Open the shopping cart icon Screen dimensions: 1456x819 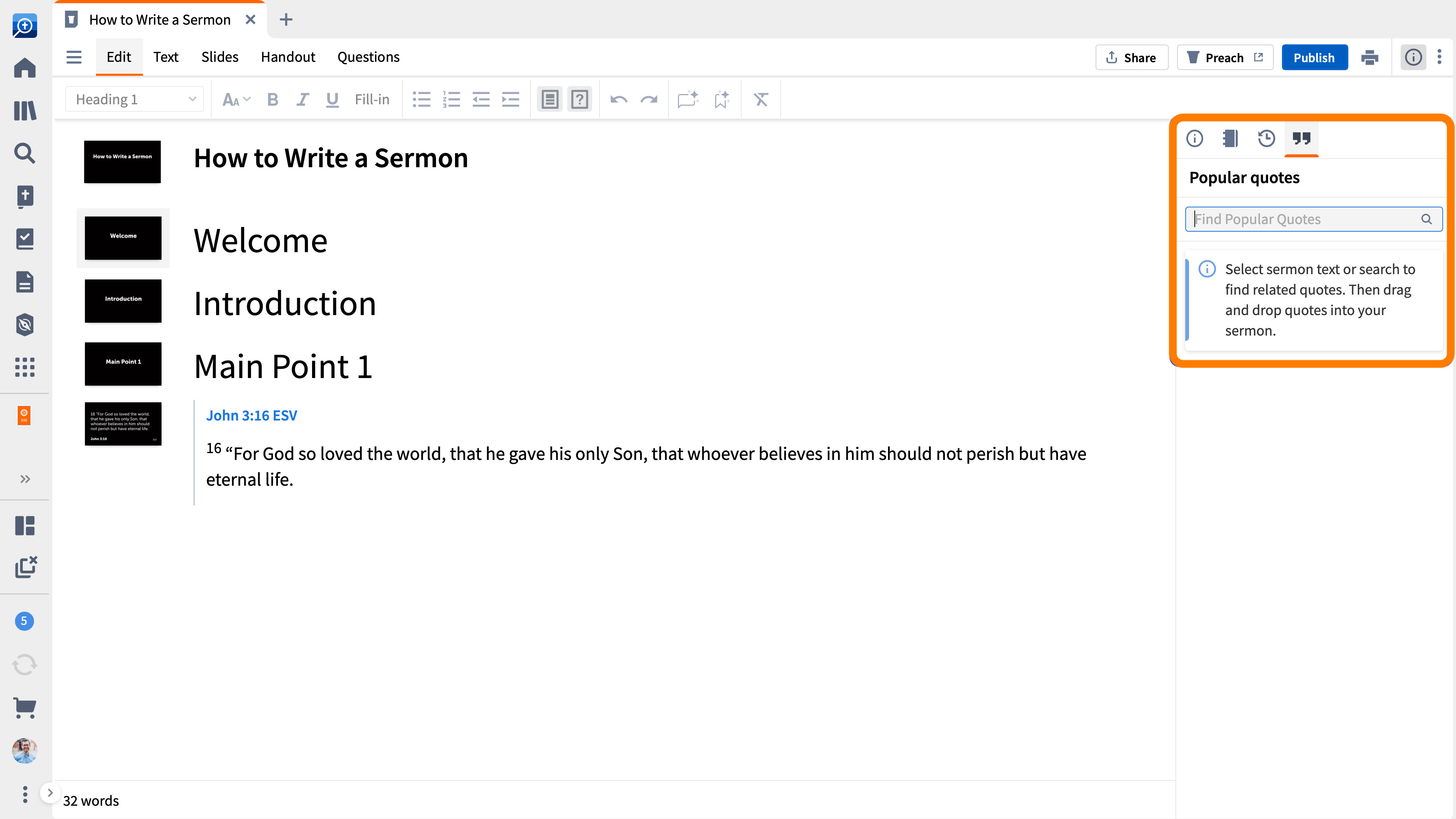(x=25, y=707)
